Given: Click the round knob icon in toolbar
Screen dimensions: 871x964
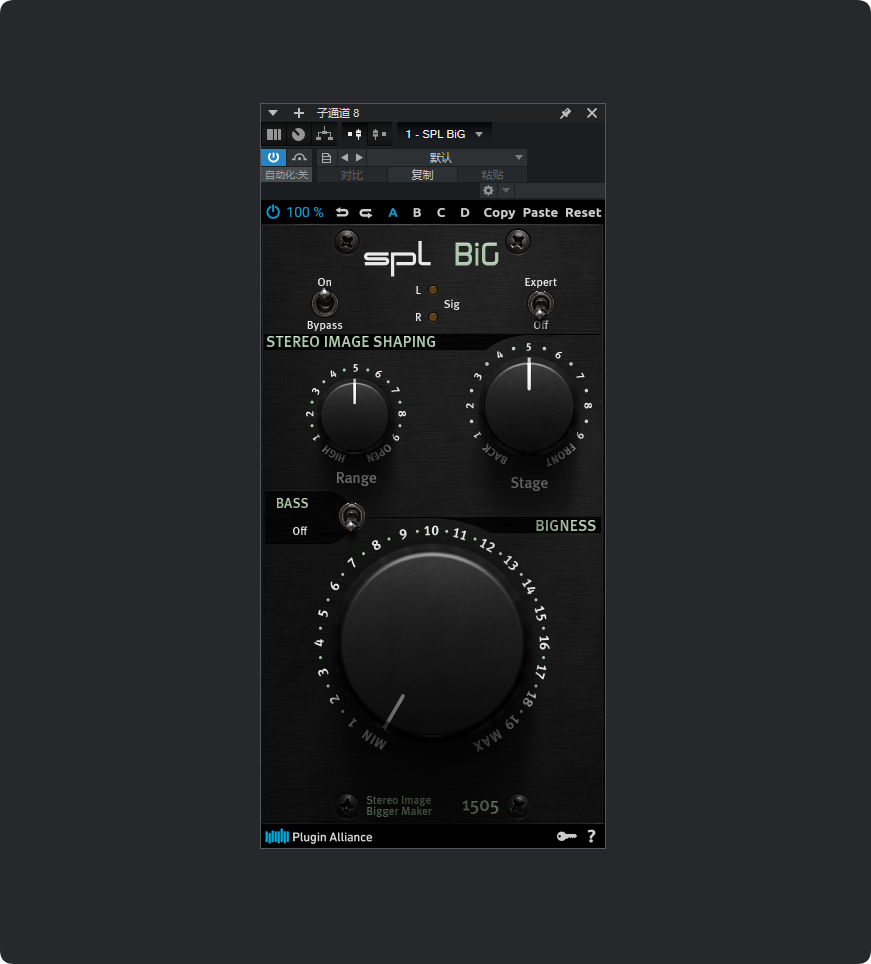Looking at the screenshot, I should pos(299,134).
